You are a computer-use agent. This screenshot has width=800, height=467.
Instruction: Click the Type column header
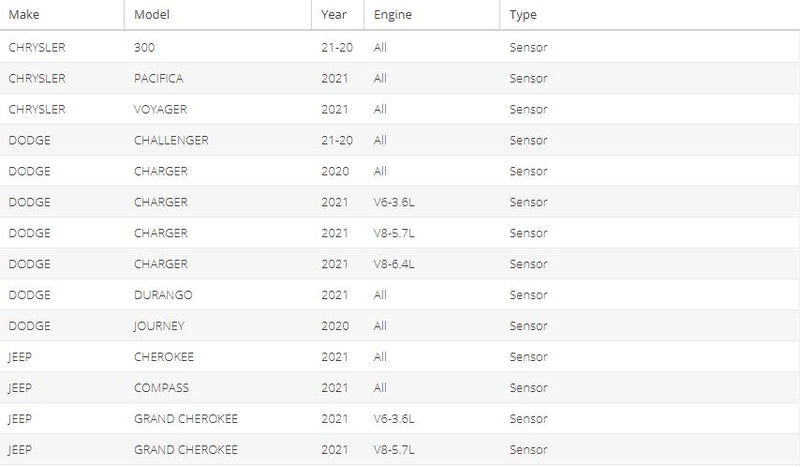649,15
